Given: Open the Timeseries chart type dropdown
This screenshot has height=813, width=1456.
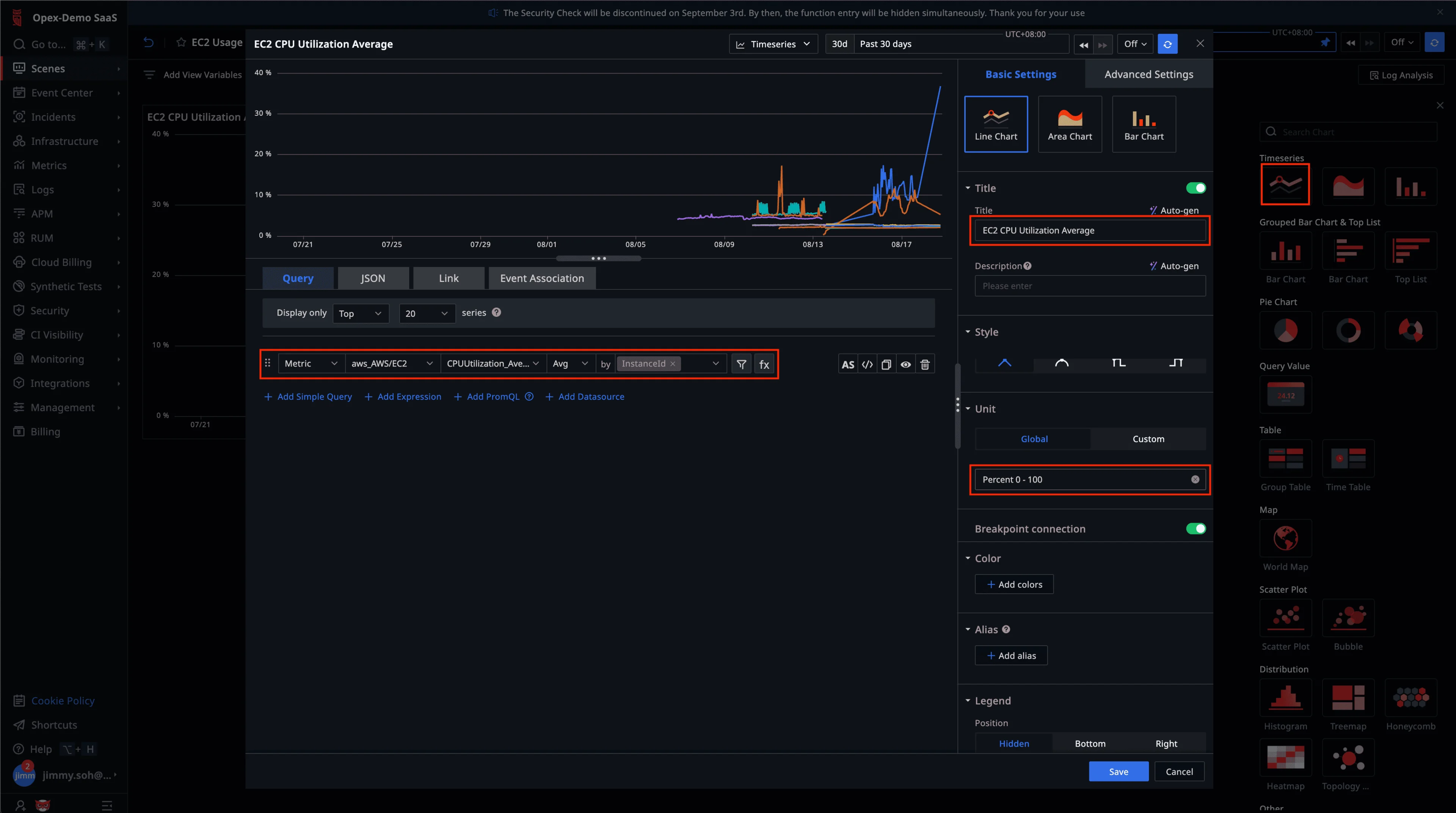Looking at the screenshot, I should click(x=773, y=44).
